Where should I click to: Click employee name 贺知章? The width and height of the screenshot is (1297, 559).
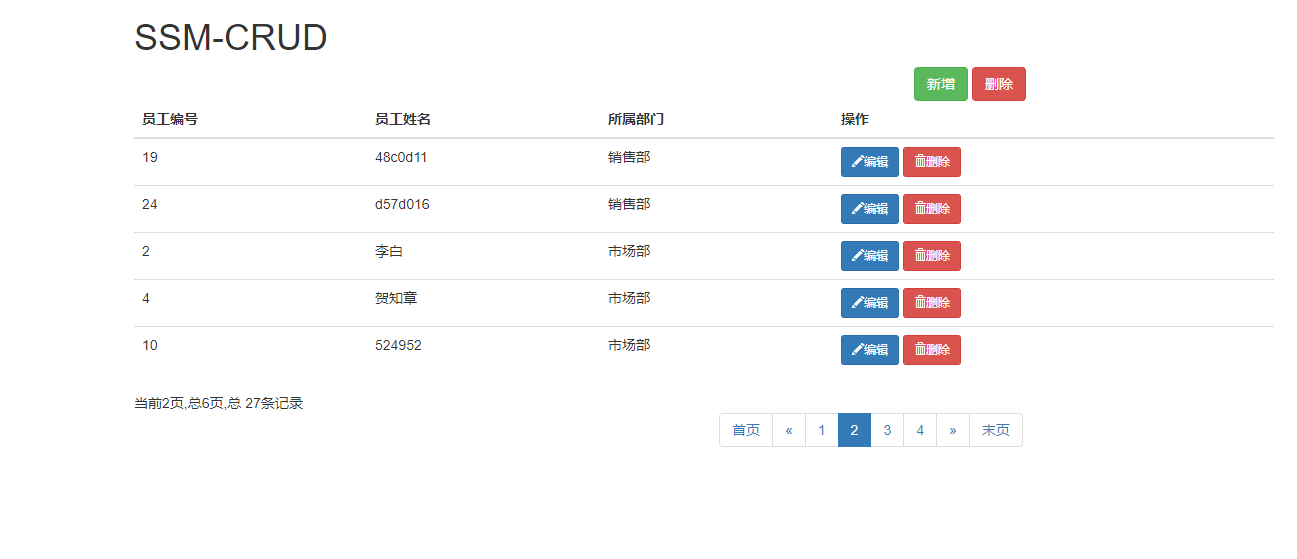[x=396, y=298]
